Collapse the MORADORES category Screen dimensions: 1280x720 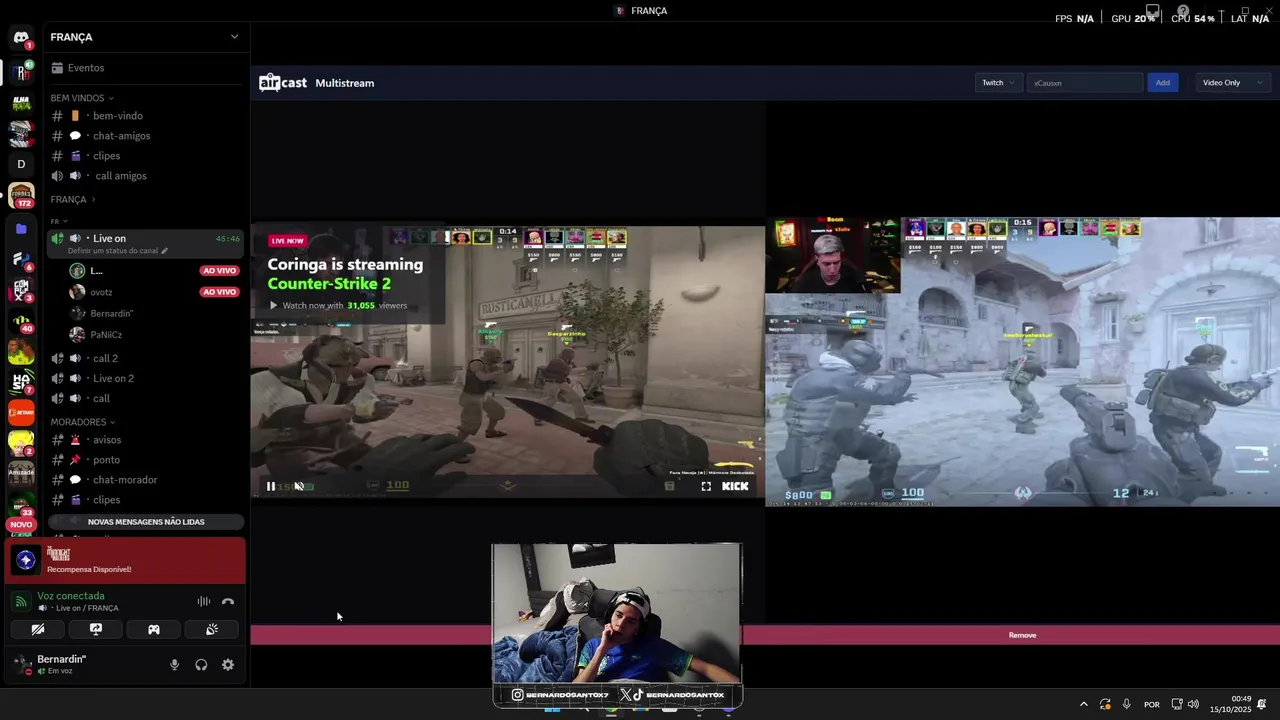point(82,422)
